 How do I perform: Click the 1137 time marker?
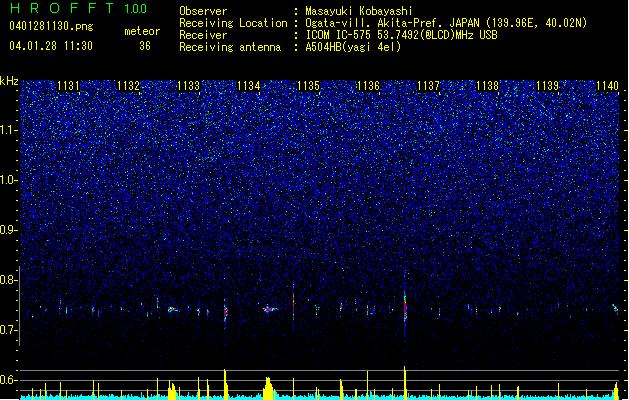point(428,86)
